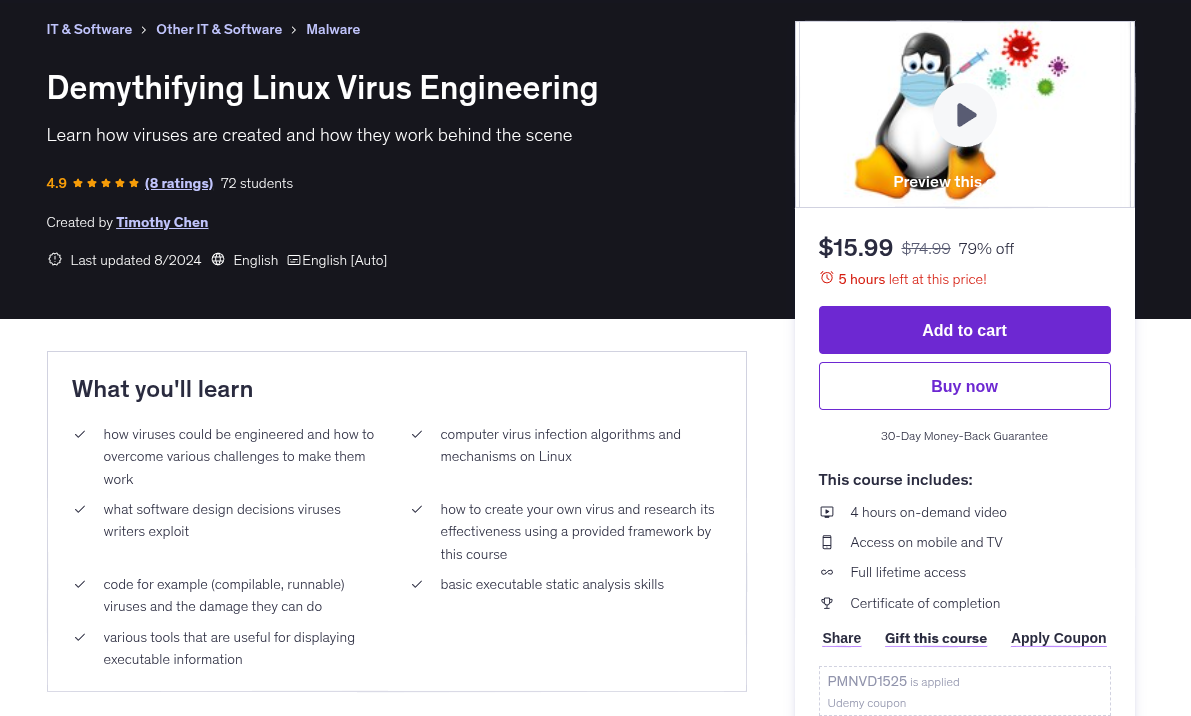Click the 'Certificate of completion' text
The image size is (1191, 716).
[x=925, y=604]
